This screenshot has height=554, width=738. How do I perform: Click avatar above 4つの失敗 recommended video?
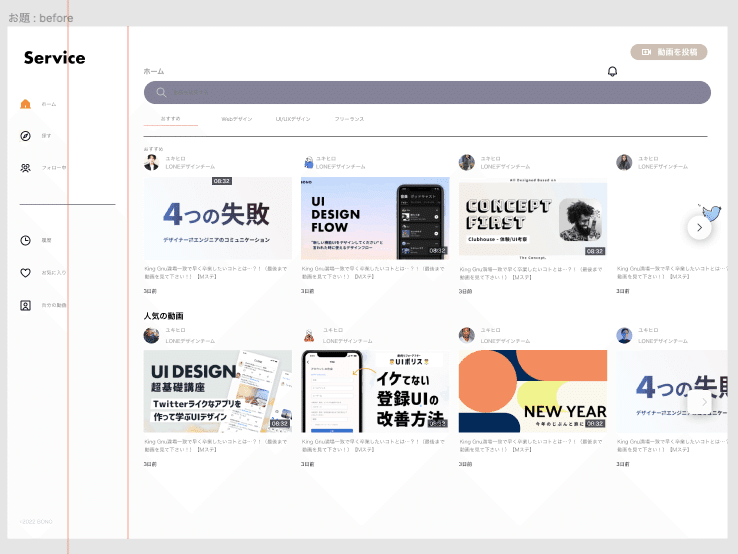[x=152, y=162]
